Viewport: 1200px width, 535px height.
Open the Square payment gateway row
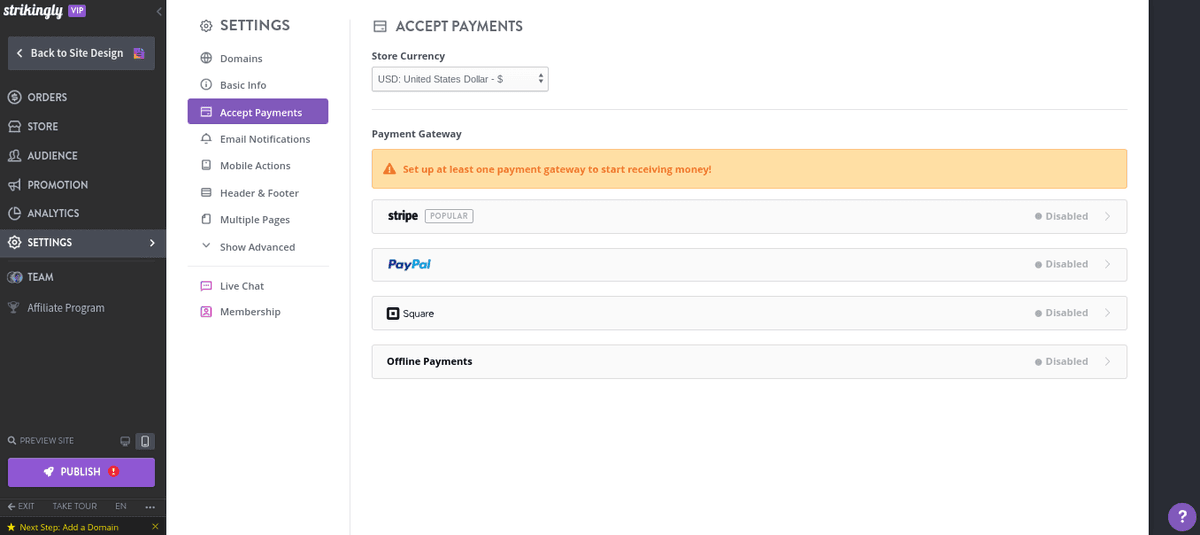click(748, 313)
